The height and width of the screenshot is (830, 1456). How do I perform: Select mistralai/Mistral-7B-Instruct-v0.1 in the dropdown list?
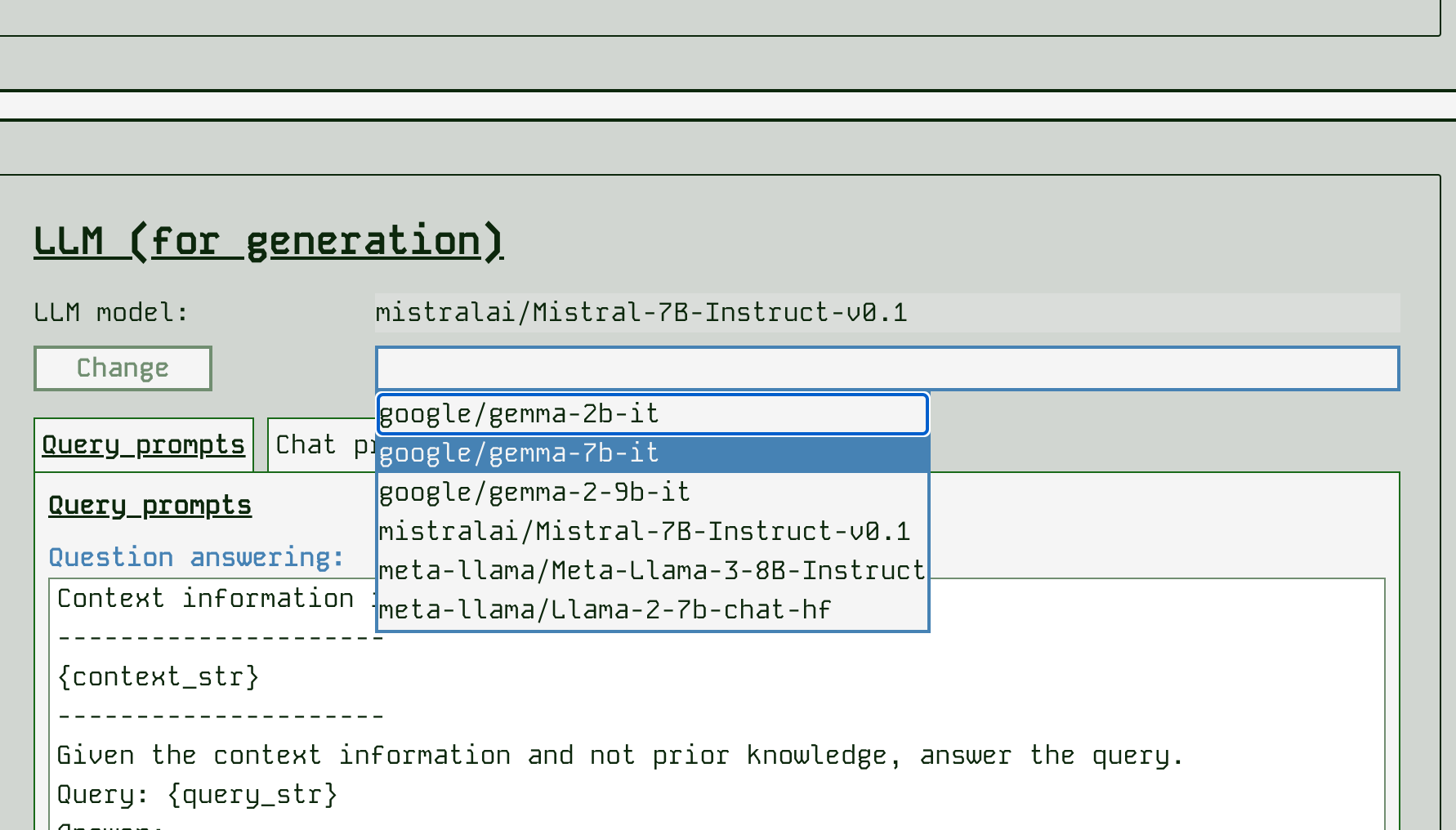pyautogui.click(x=651, y=532)
